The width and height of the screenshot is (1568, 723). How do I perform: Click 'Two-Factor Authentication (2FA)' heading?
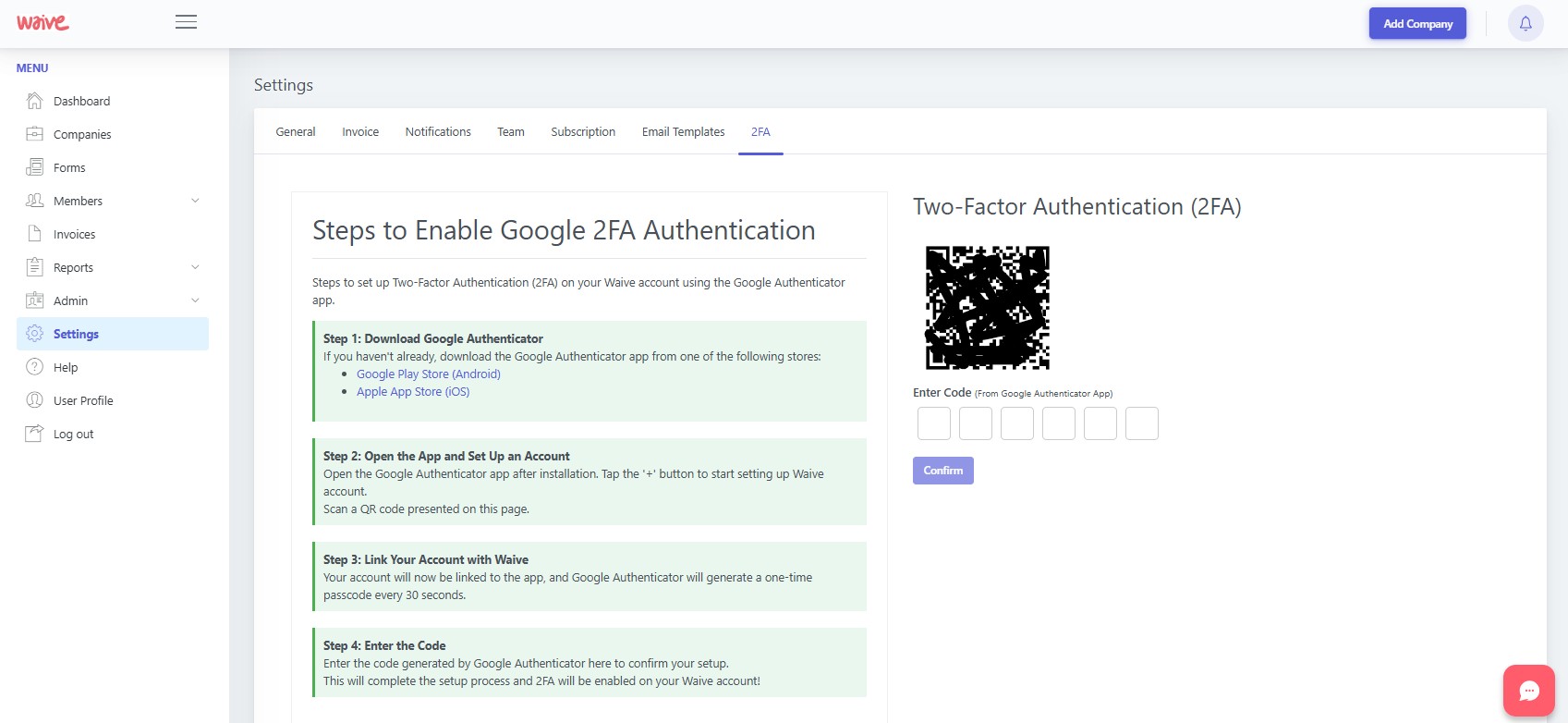click(1077, 206)
